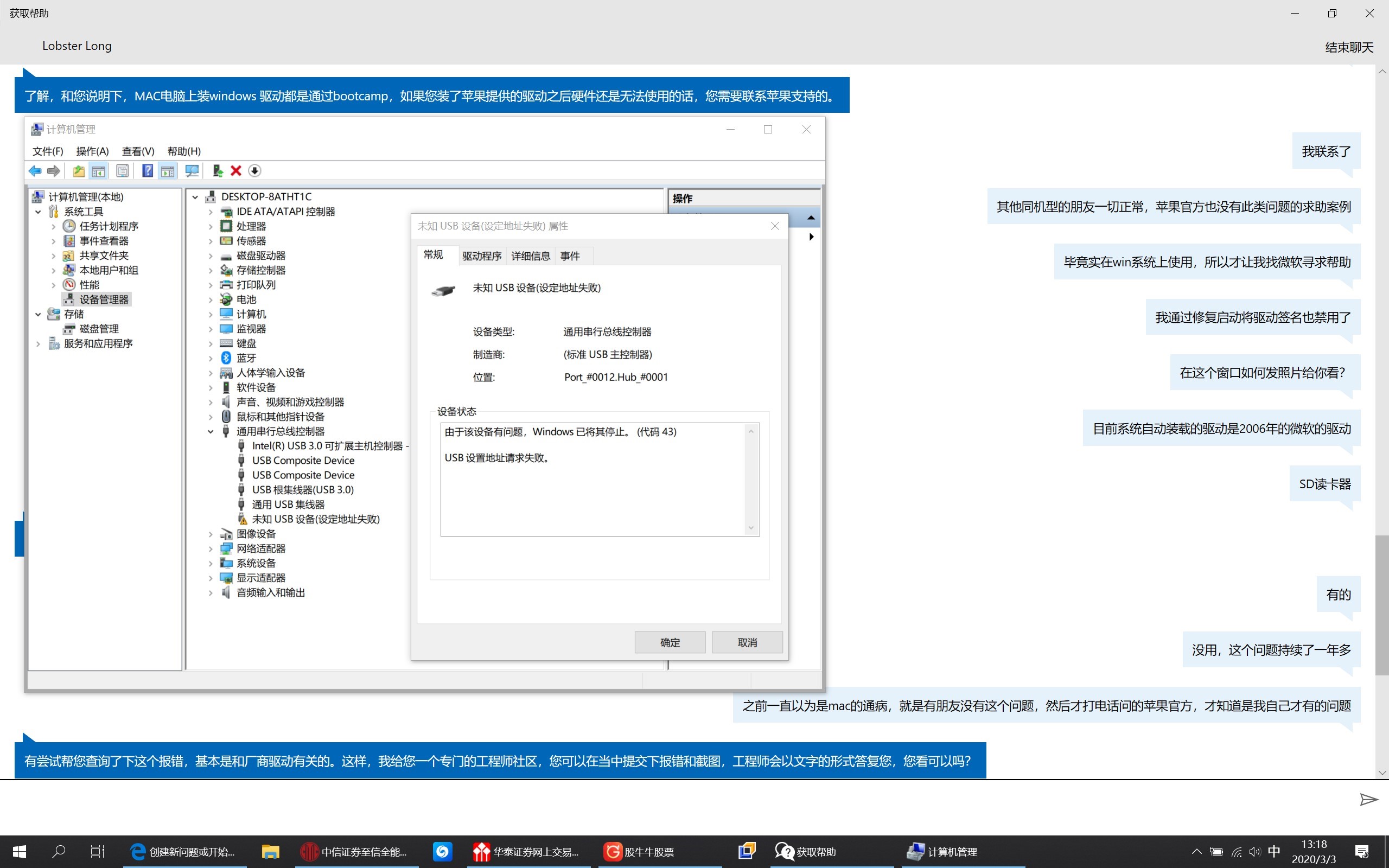Viewport: 1389px width, 868px height.
Task: Collapse the 通用串行总线控制器 tree node
Action: click(211, 431)
